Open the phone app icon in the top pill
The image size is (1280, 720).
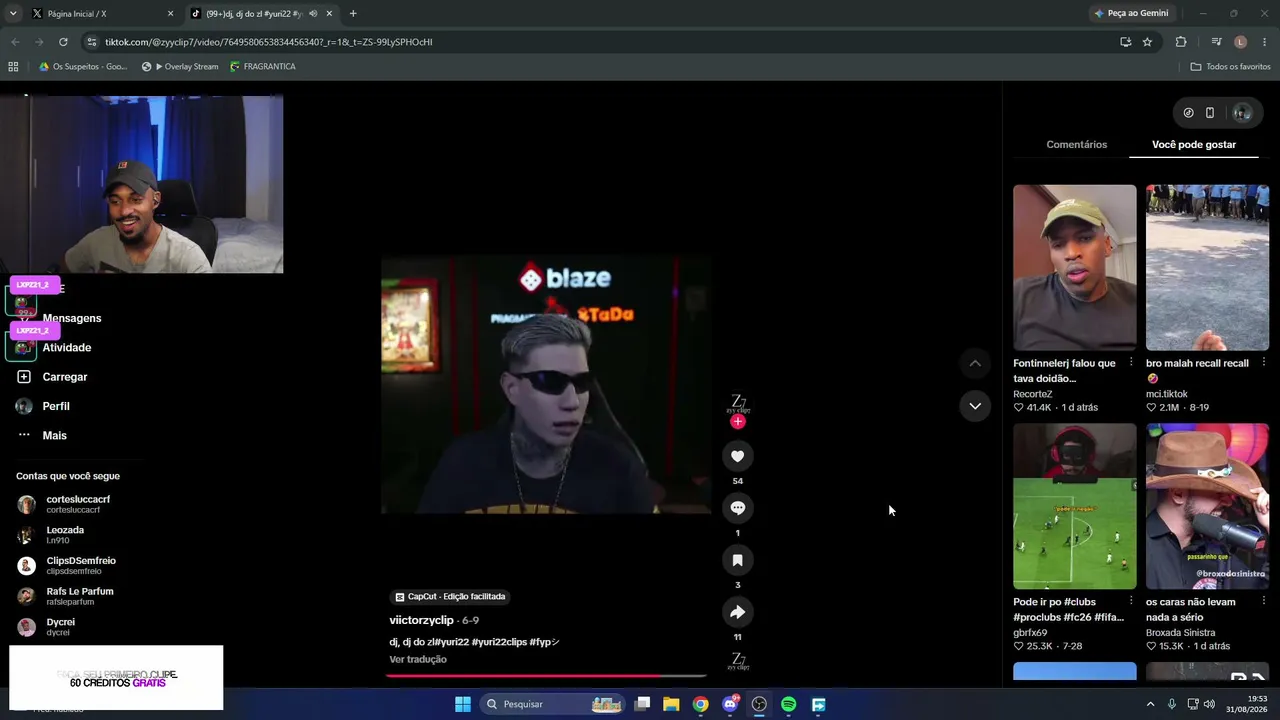point(1209,113)
